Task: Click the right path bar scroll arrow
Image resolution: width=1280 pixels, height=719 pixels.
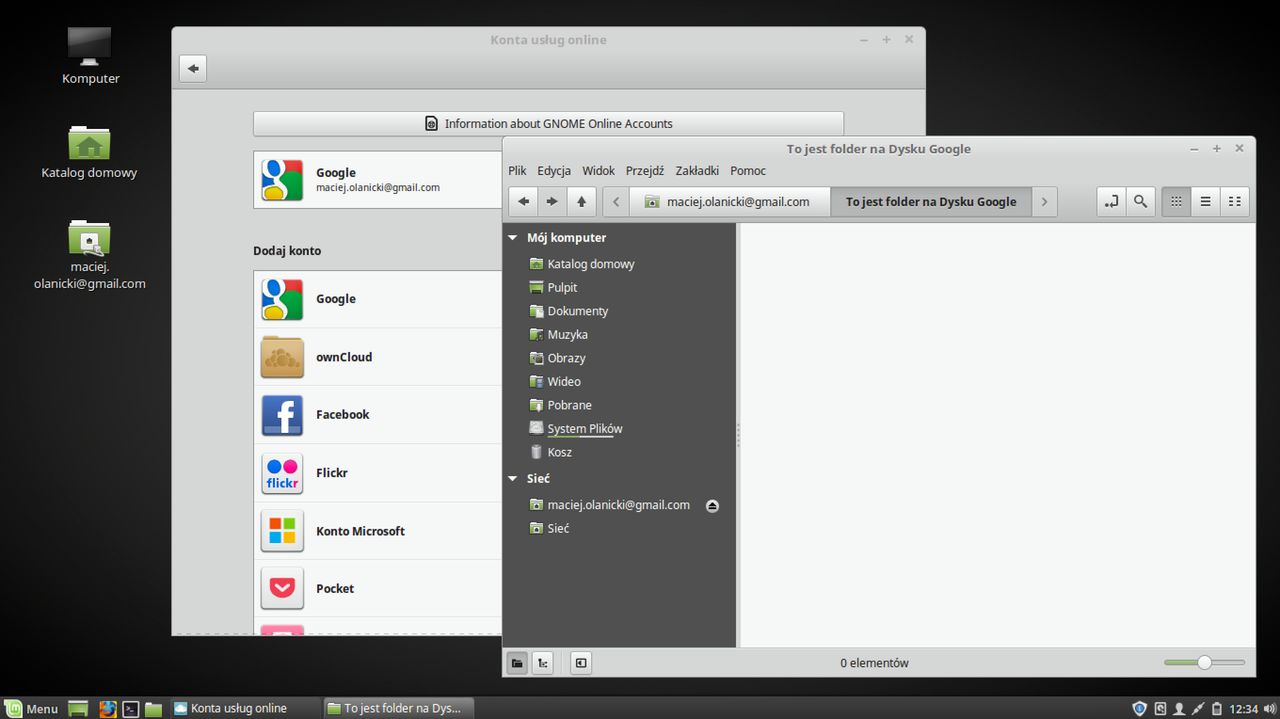Action: coord(1044,201)
